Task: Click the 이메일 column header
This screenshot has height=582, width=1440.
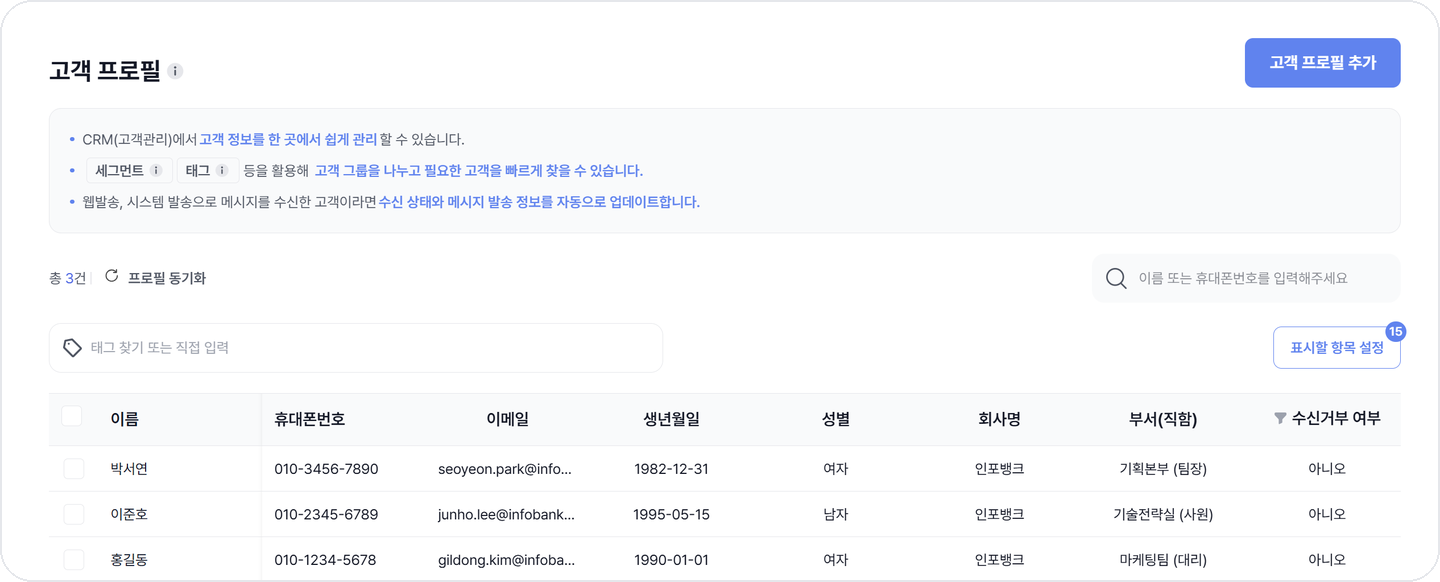Action: tap(507, 419)
